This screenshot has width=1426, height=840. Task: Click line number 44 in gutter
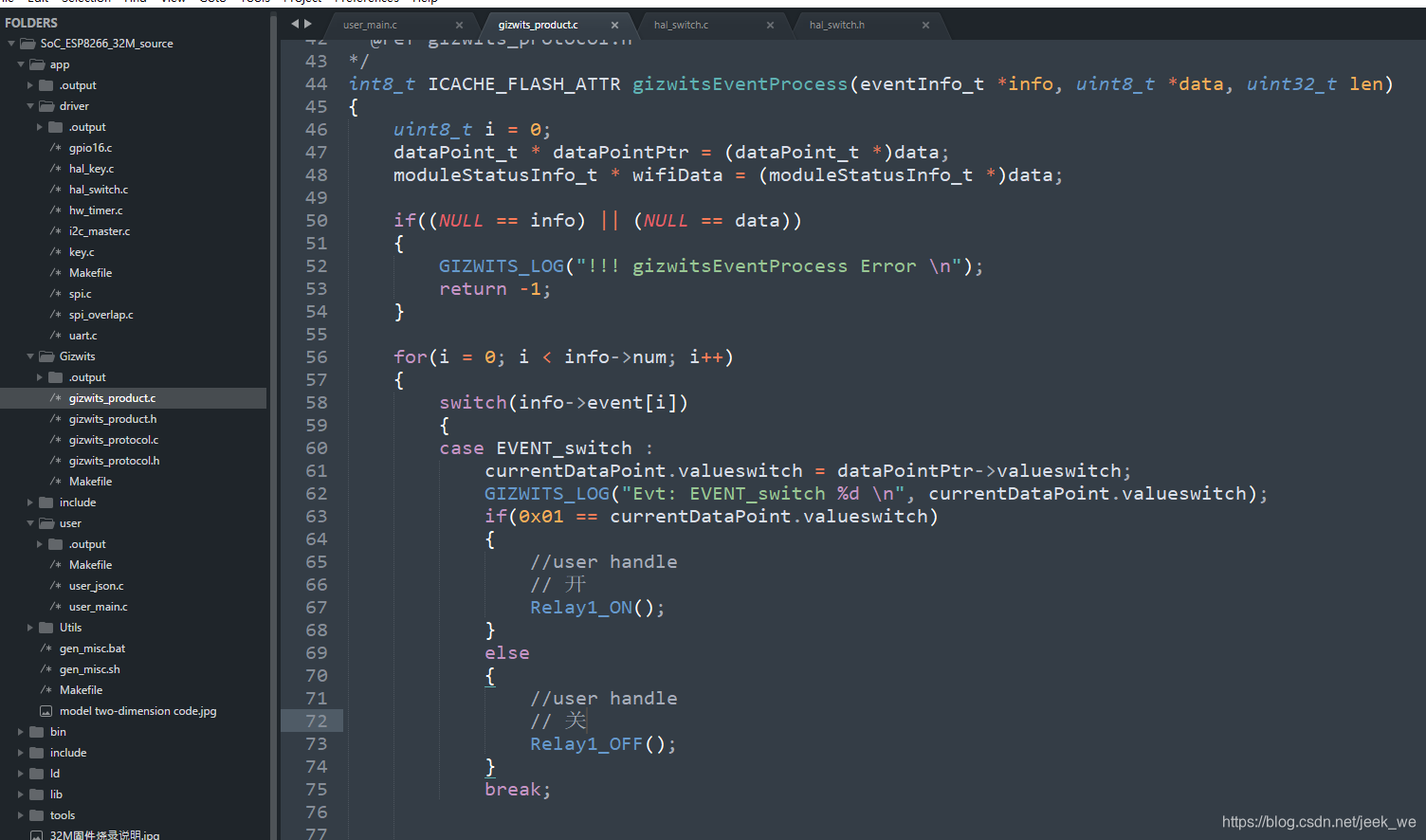(316, 84)
